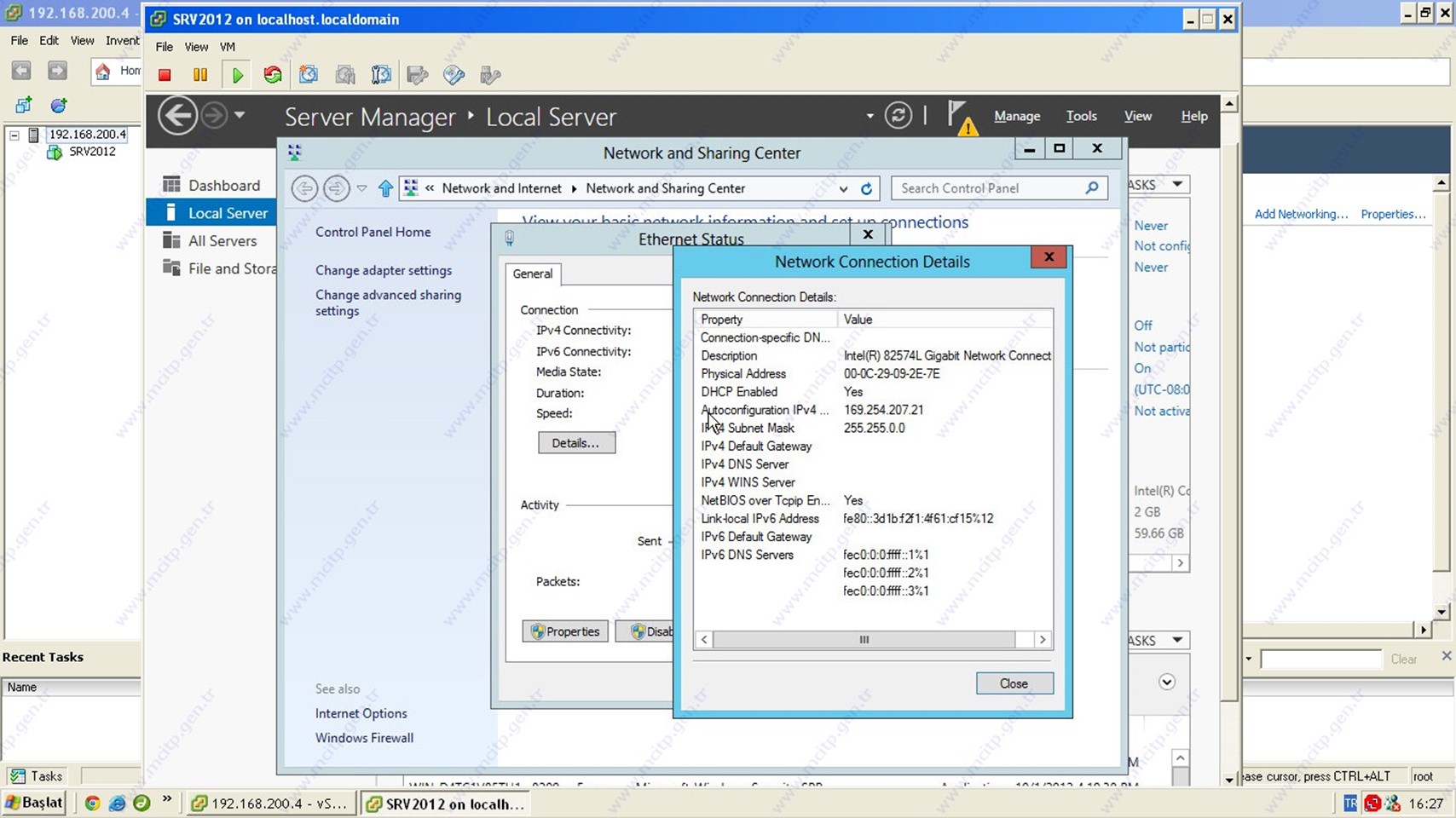The height and width of the screenshot is (818, 1456).
Task: Click Başlat start button
Action: [x=35, y=803]
